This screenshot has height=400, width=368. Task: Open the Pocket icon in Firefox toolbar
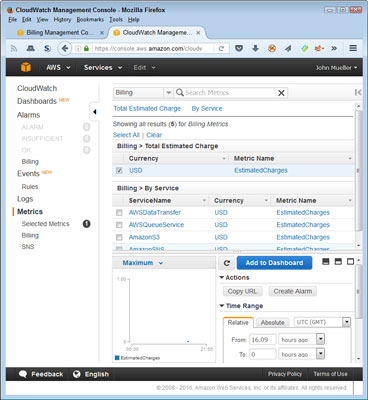(x=239, y=48)
